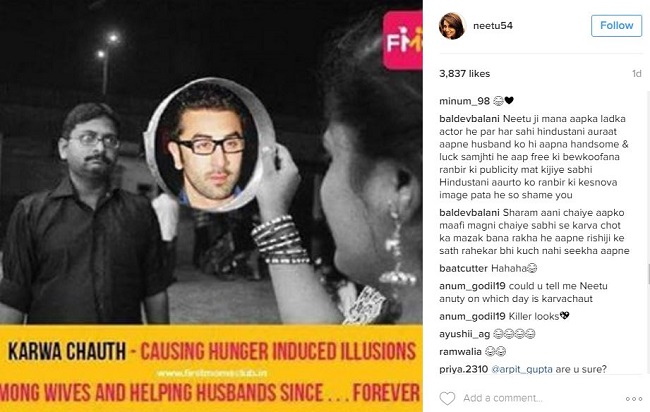The height and width of the screenshot is (412, 650).
Task: Click the comments scrollbar thumb
Action: pyautogui.click(x=648, y=274)
